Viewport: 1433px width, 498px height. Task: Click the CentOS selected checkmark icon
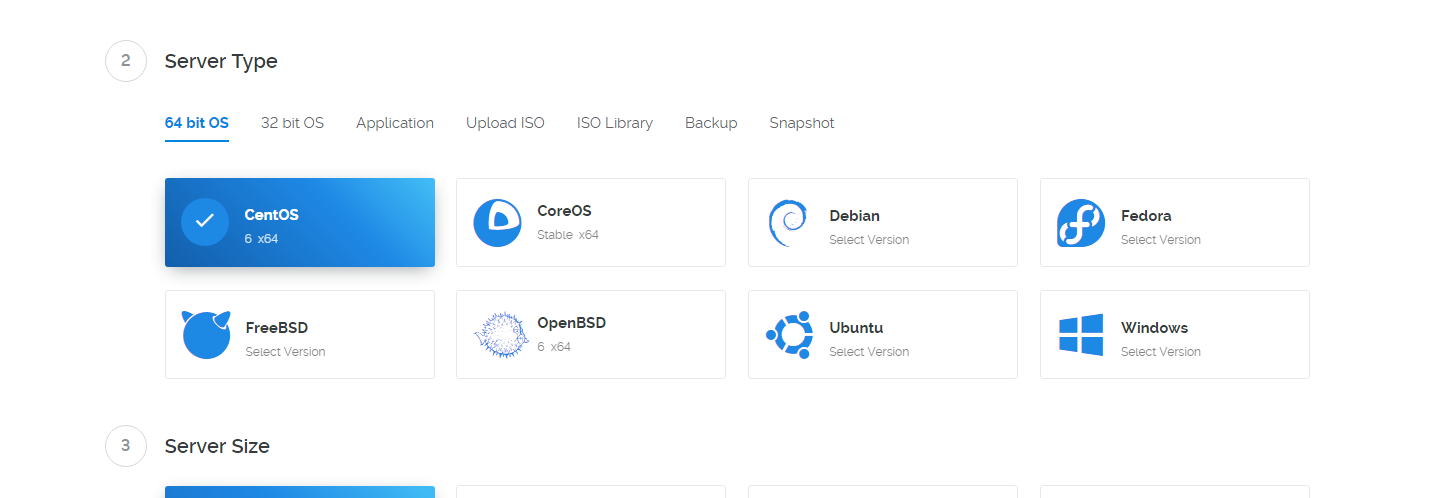205,222
